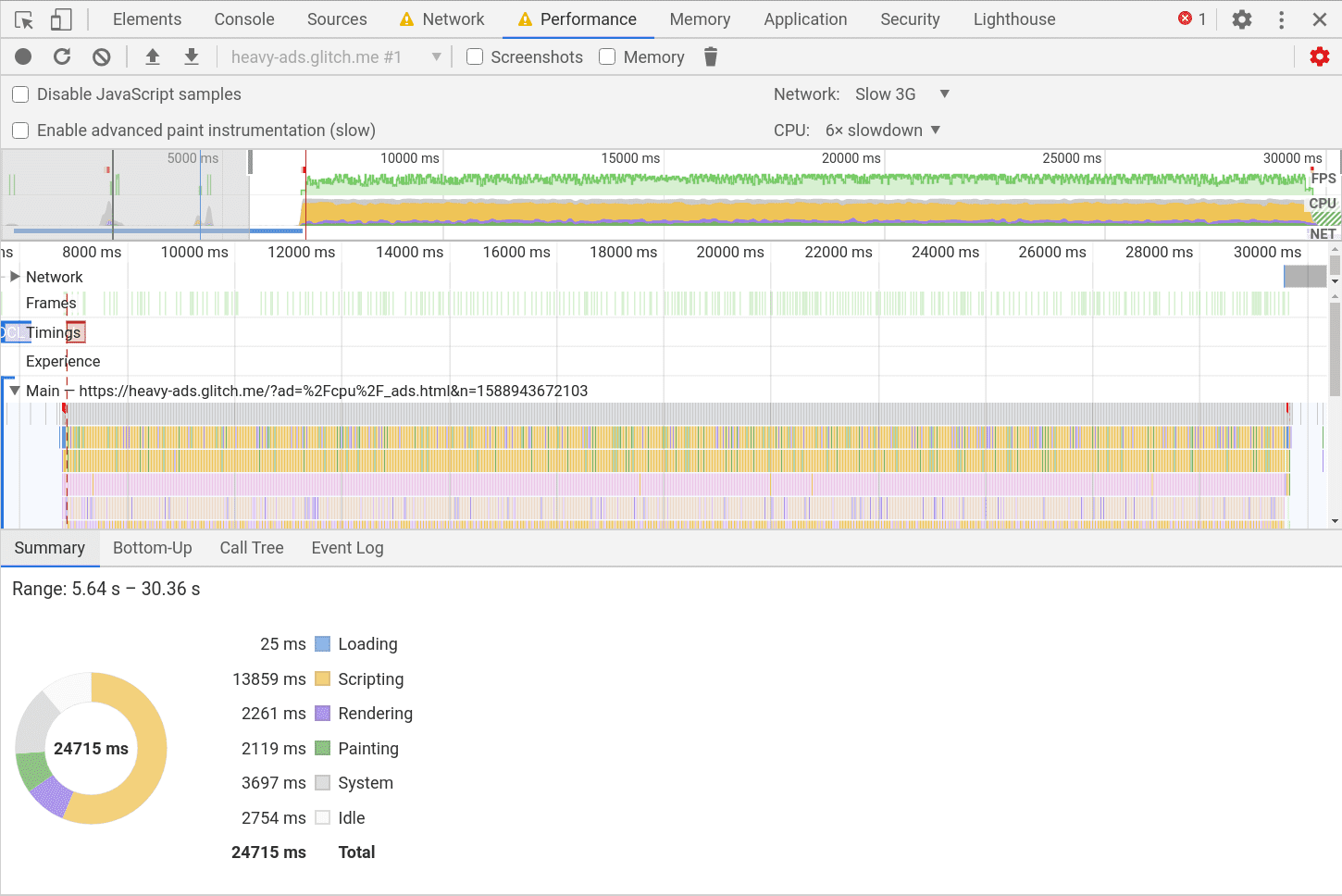Save the current profile

tap(191, 56)
